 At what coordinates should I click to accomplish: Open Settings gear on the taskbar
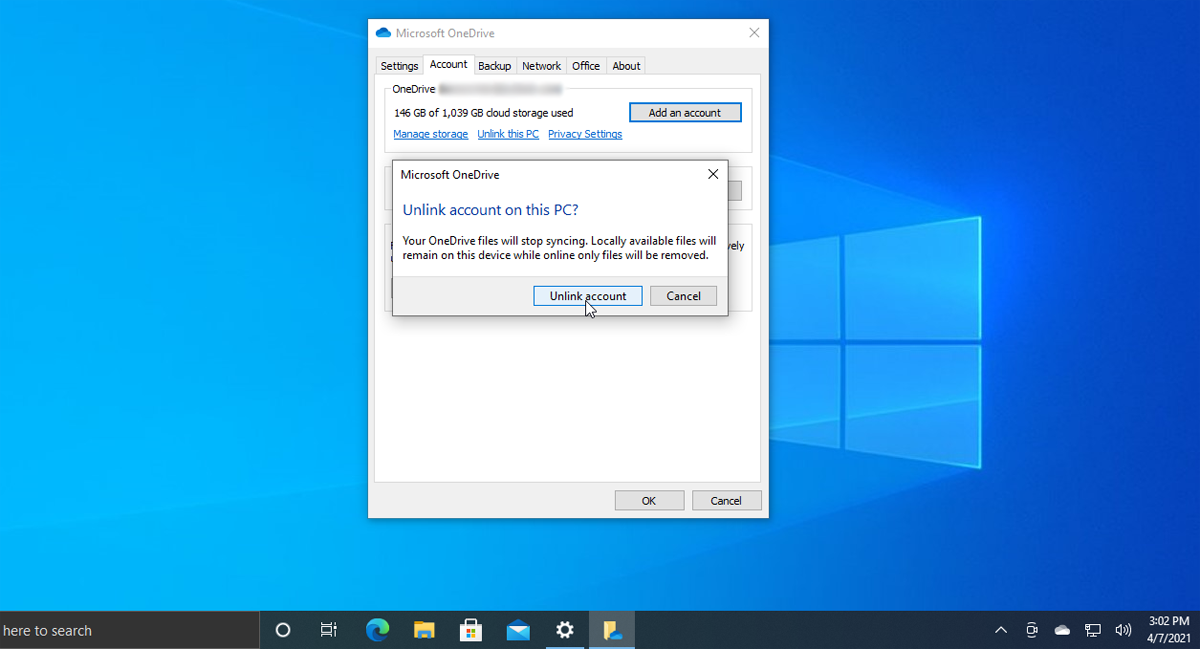pyautogui.click(x=565, y=630)
